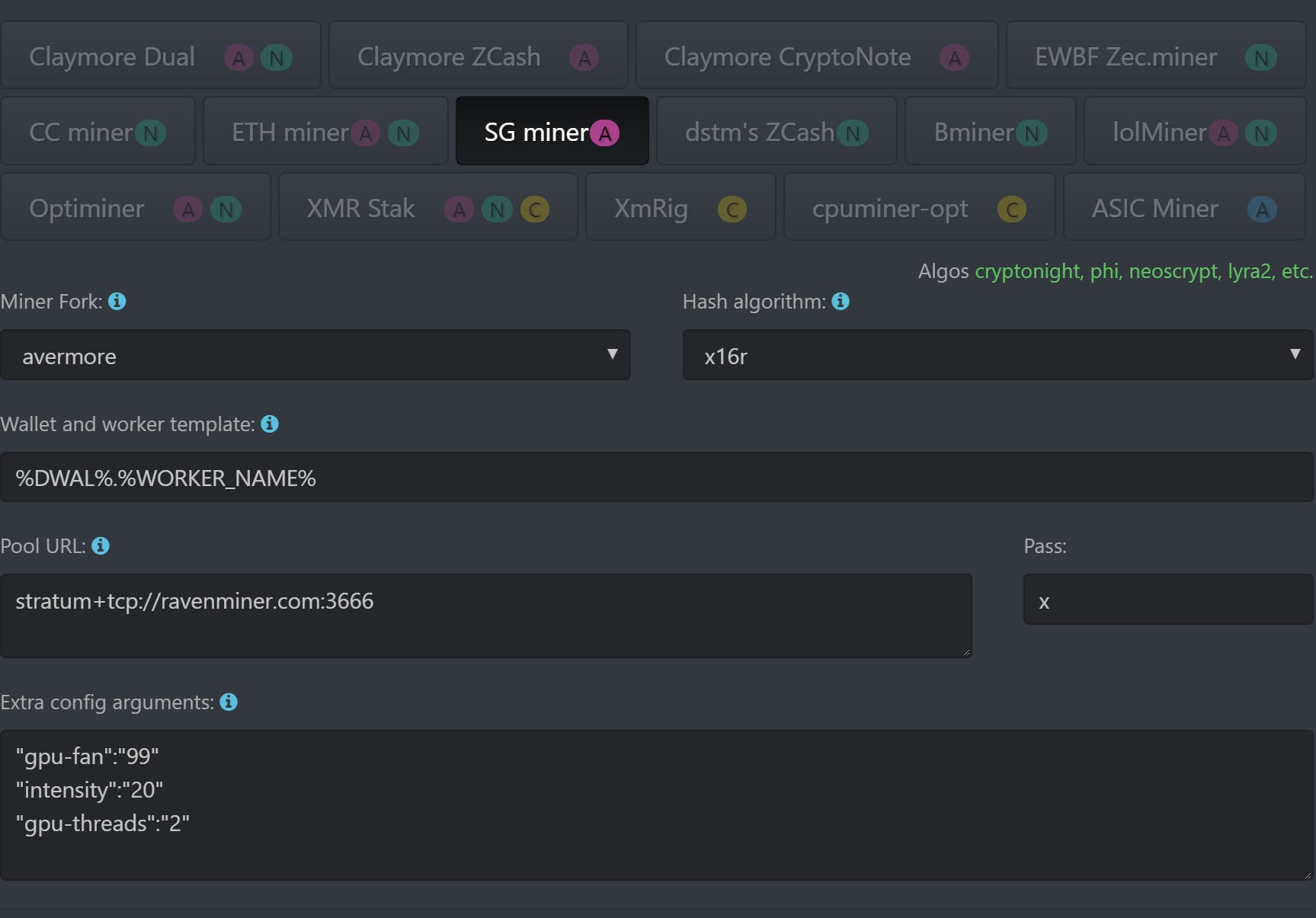Click the yellow C badge on XmRig
The image size is (1316, 918).
coord(732,210)
